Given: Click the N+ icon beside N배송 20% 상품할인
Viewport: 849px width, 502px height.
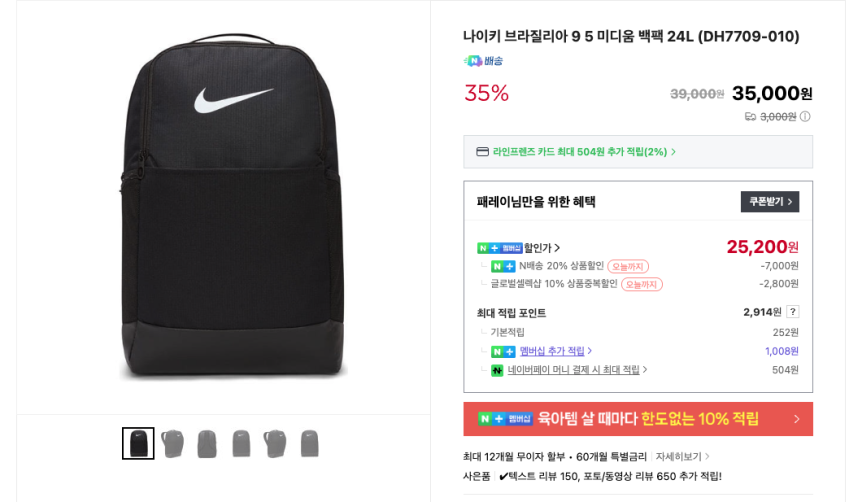Looking at the screenshot, I should [503, 267].
